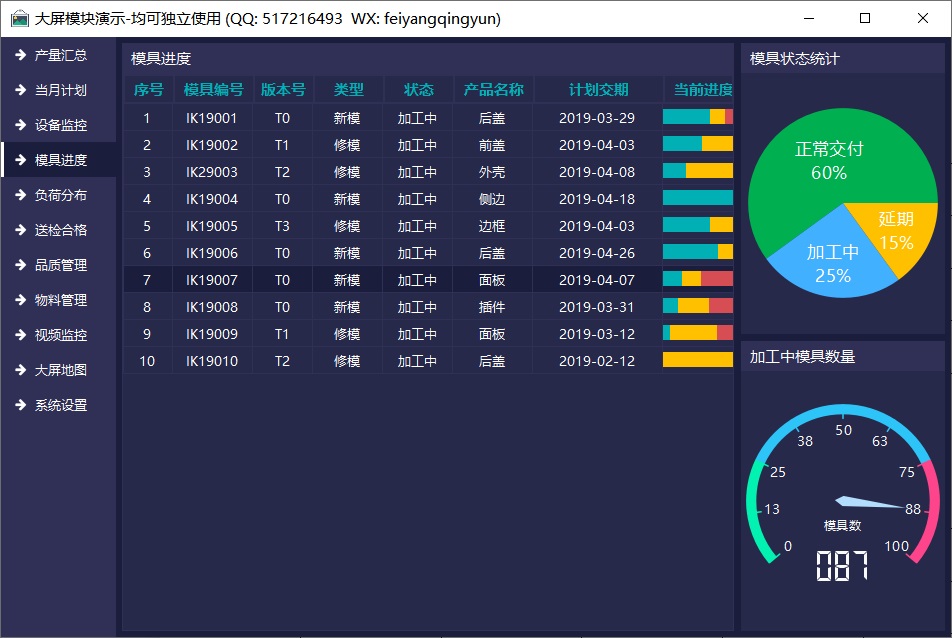Click the 模具编号 column header
This screenshot has height=638, width=952.
click(x=213, y=90)
